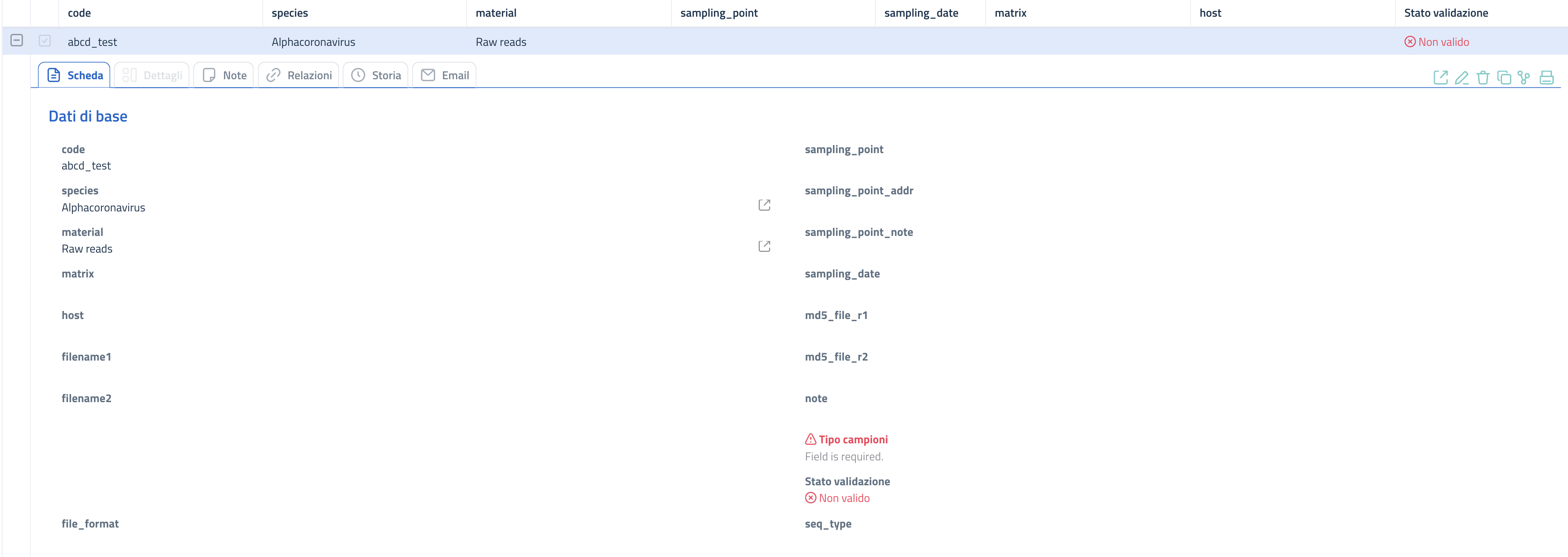Viewport: 1568px width, 557px height.
Task: Toggle checkbox for abcd_test row
Action: pyautogui.click(x=45, y=41)
